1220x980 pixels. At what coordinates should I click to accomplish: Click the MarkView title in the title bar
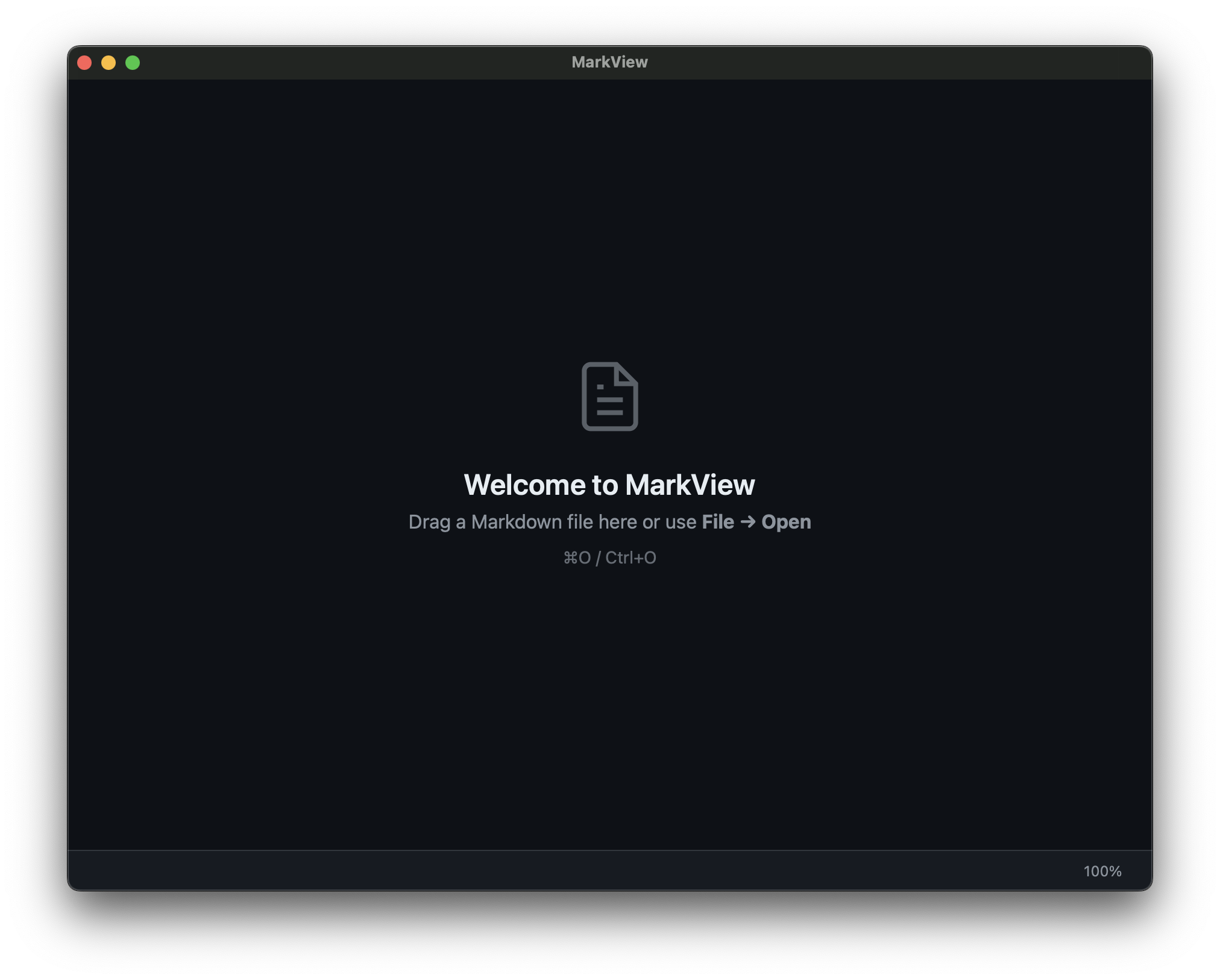point(609,61)
